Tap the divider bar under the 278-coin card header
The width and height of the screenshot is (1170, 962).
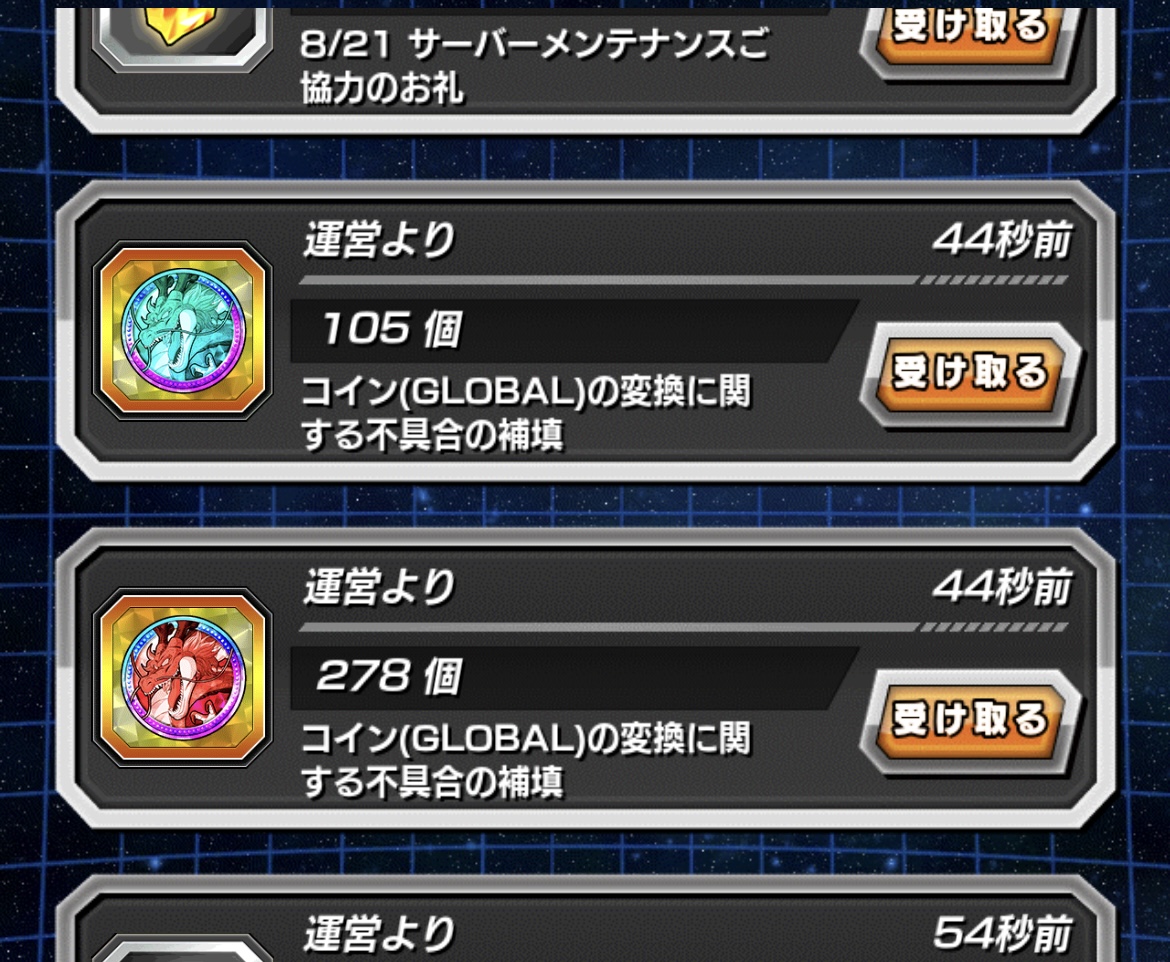tap(683, 627)
